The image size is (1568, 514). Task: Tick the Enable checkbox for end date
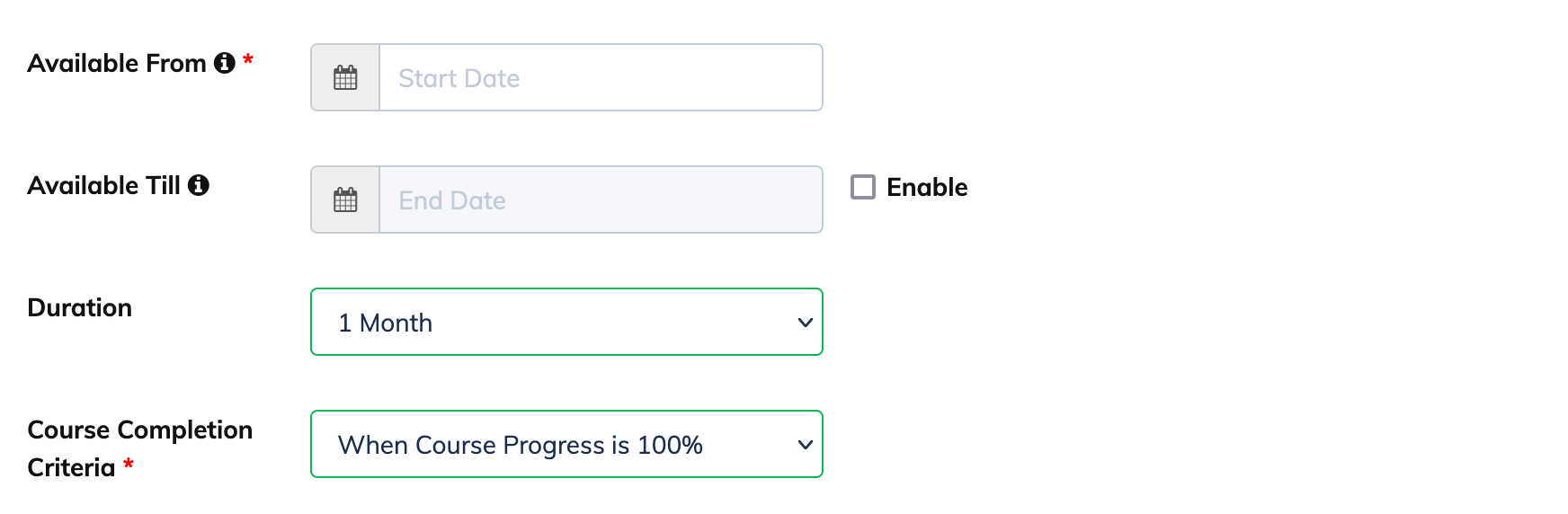[863, 187]
